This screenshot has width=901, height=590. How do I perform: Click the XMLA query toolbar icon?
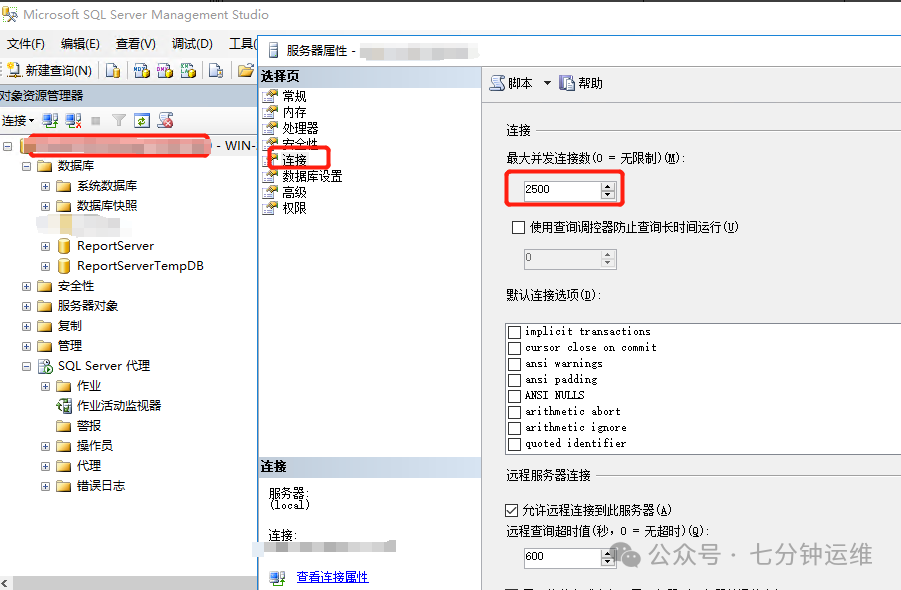click(x=188, y=70)
